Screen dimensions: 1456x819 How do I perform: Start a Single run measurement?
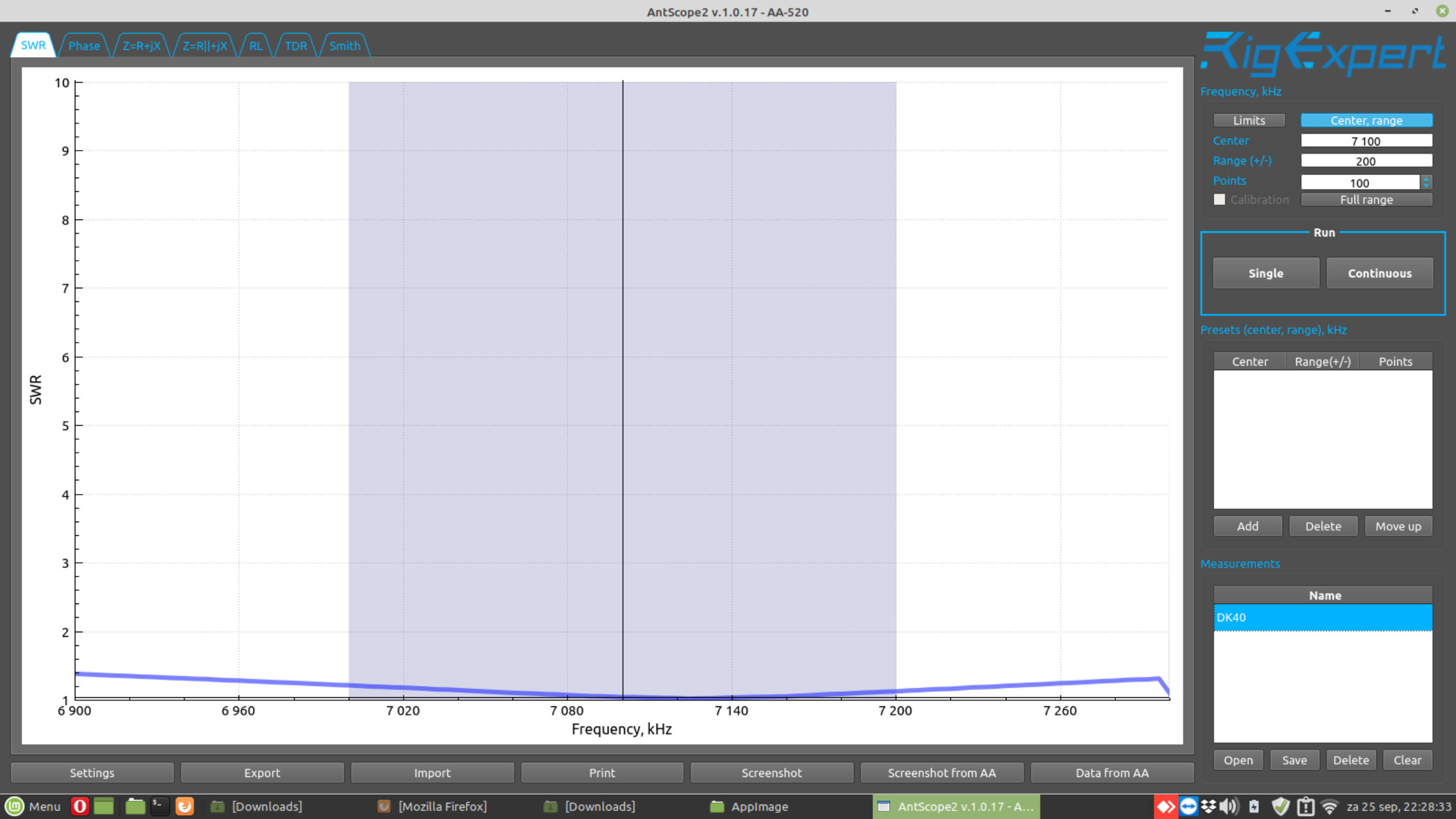pos(1265,273)
